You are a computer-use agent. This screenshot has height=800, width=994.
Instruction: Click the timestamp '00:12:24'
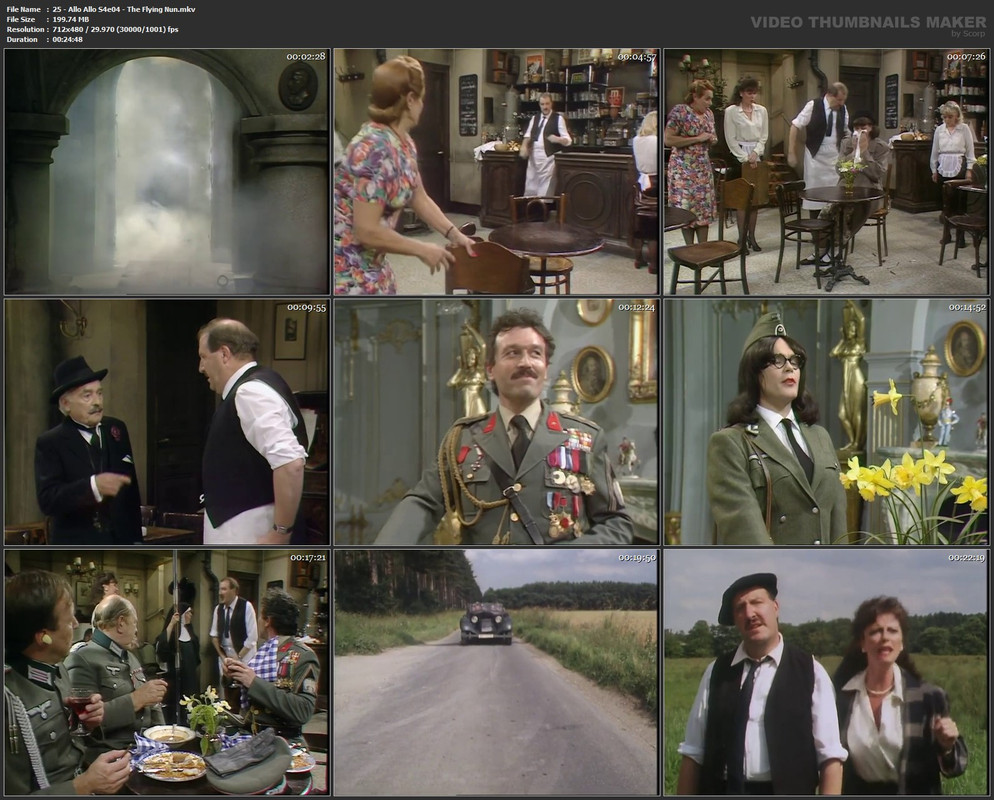pyautogui.click(x=636, y=307)
